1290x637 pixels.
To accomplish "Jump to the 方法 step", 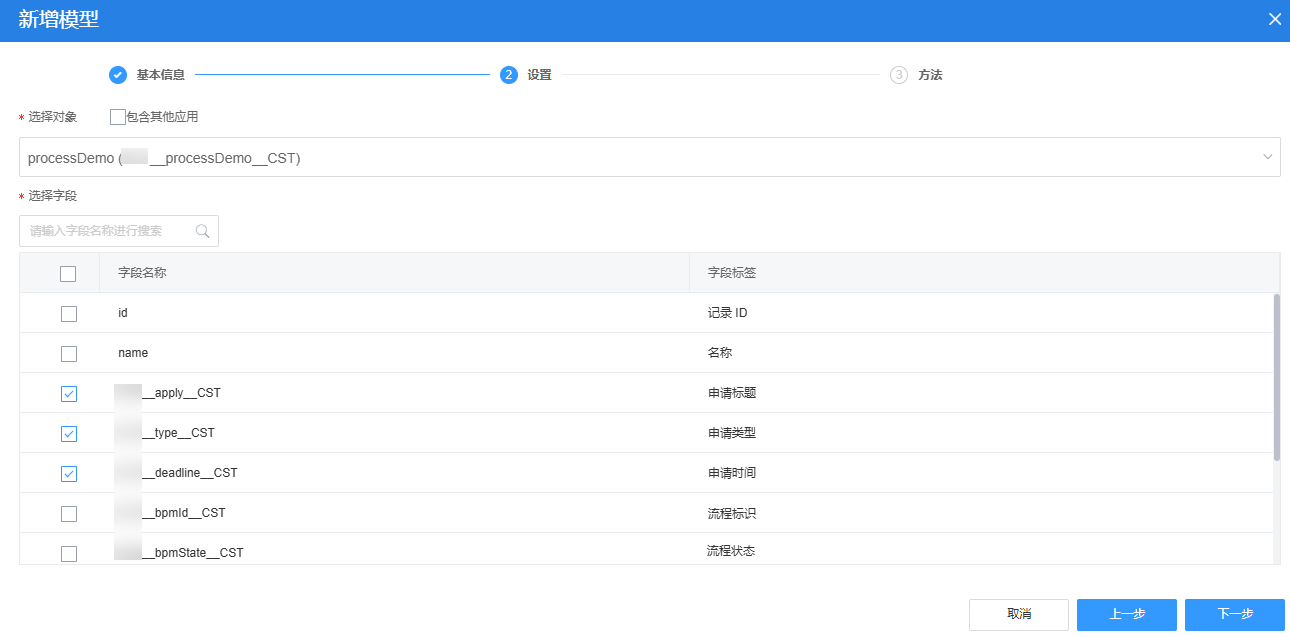I will click(930, 75).
